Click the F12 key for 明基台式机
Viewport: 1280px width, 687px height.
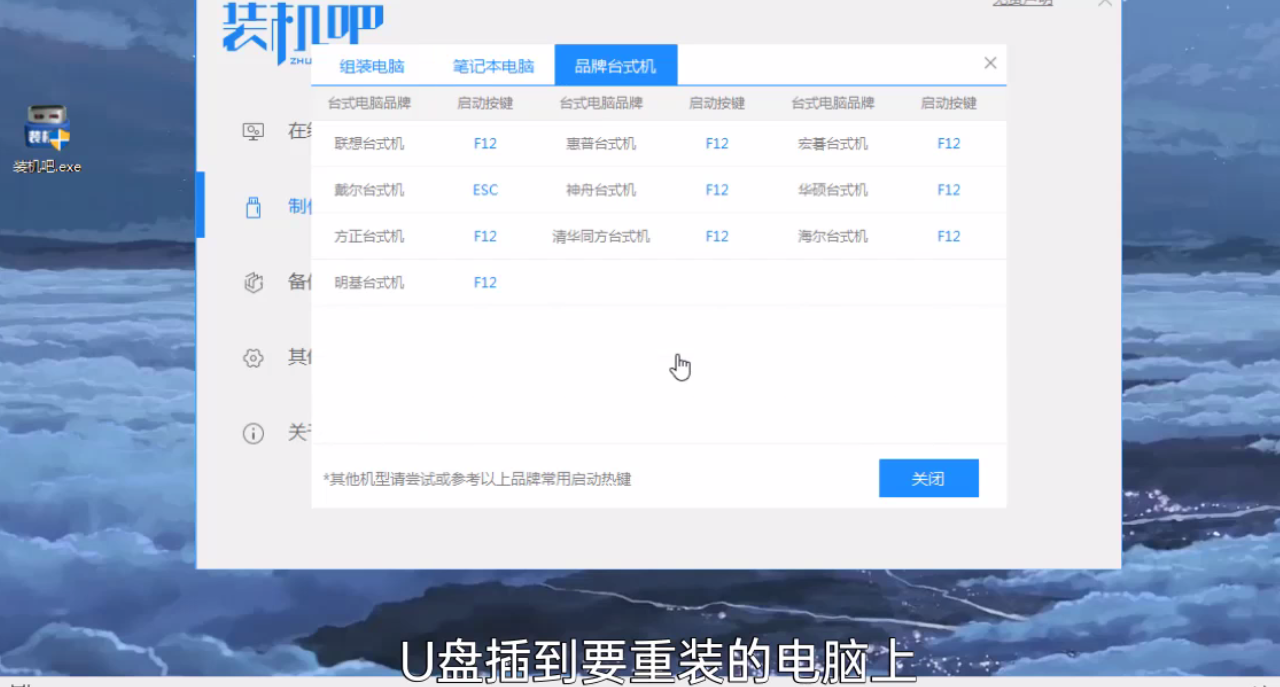pos(485,283)
